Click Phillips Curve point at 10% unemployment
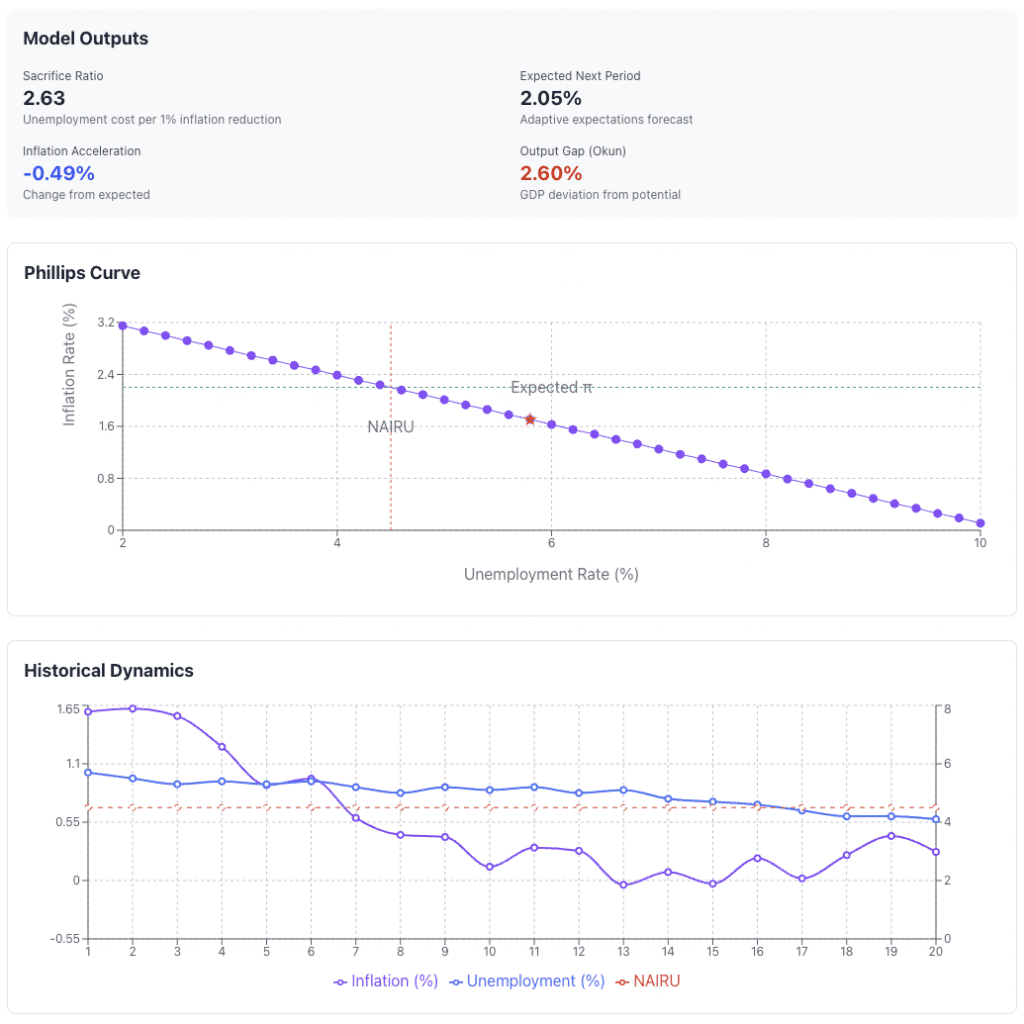 tap(981, 523)
